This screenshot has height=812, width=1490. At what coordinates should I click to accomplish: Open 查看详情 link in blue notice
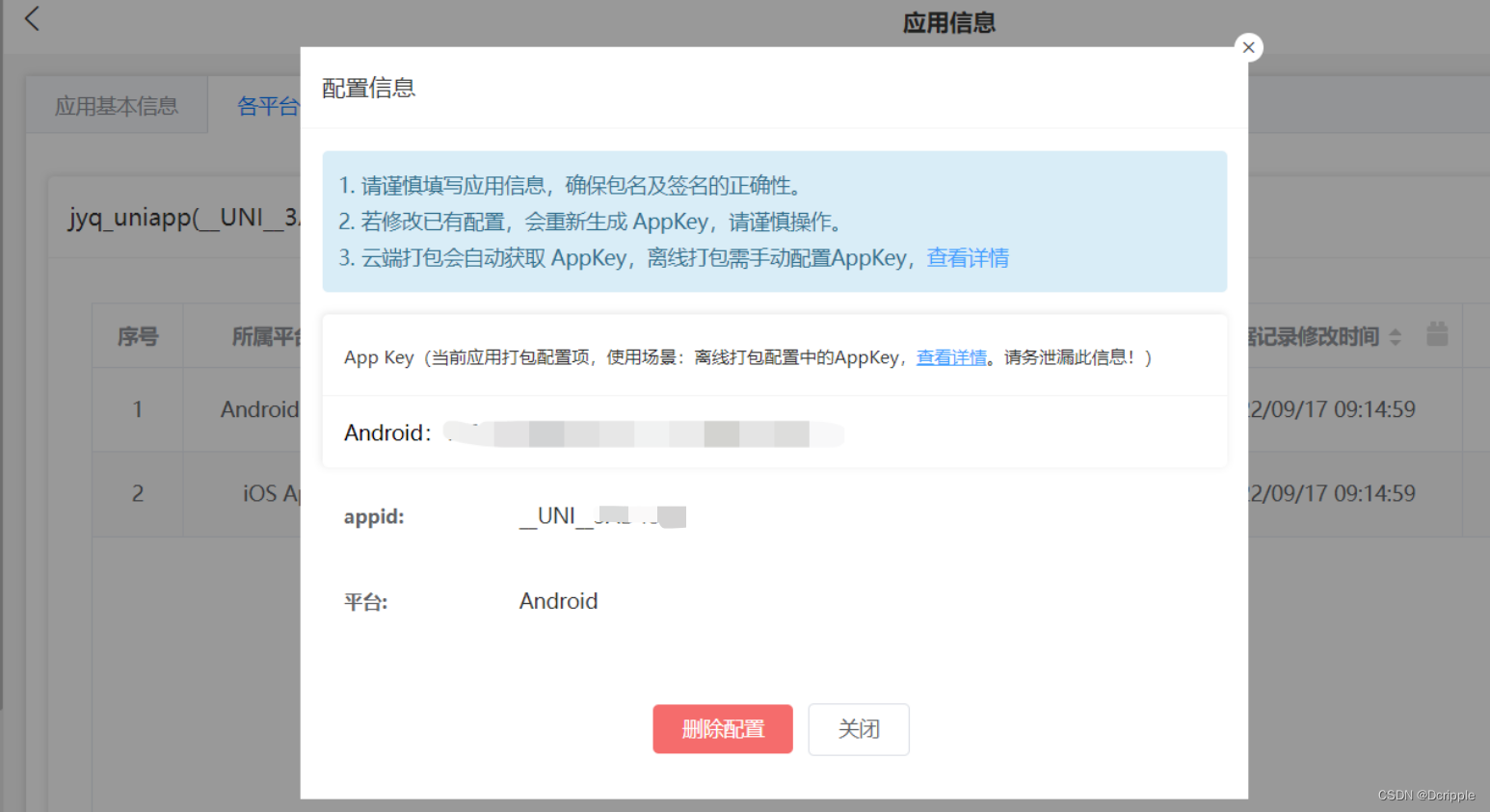click(x=968, y=258)
